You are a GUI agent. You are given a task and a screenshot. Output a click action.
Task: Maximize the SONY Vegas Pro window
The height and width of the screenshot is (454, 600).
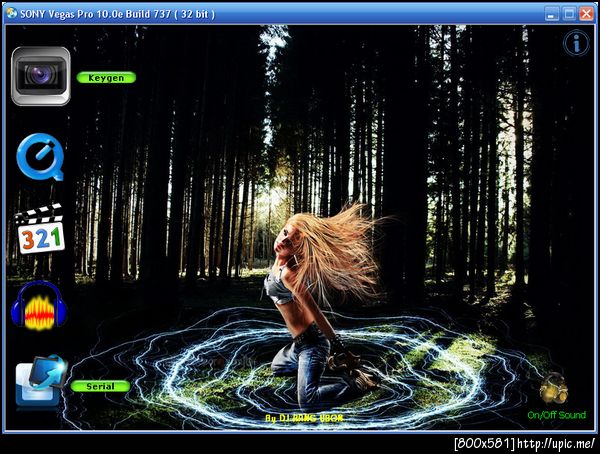click(569, 14)
